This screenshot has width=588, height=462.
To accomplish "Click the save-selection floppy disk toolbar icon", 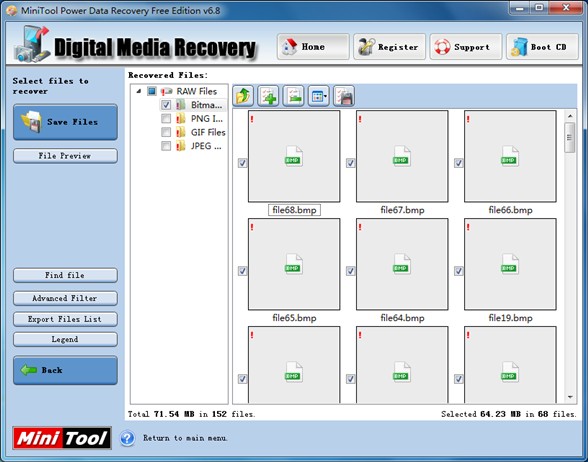I will pyautogui.click(x=344, y=96).
